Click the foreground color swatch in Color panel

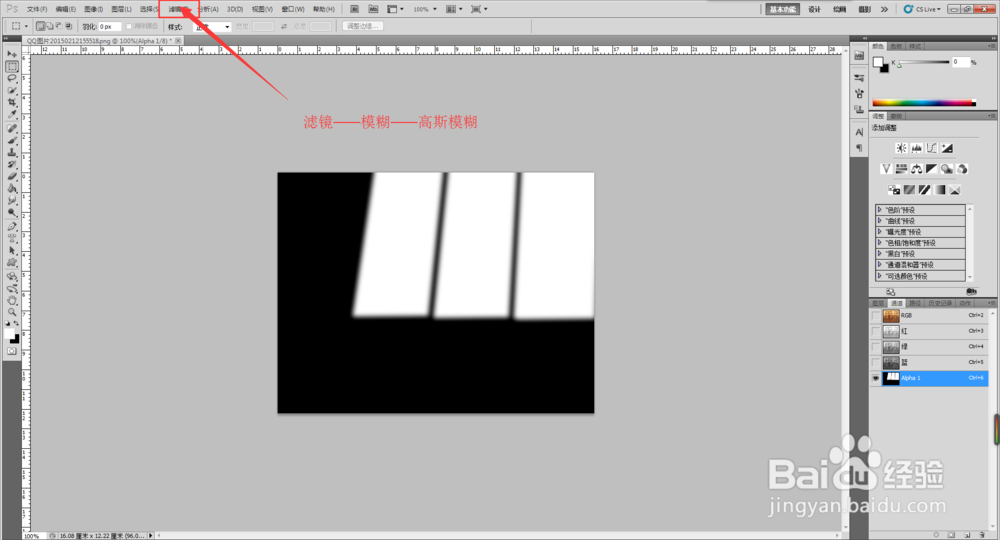point(878,62)
